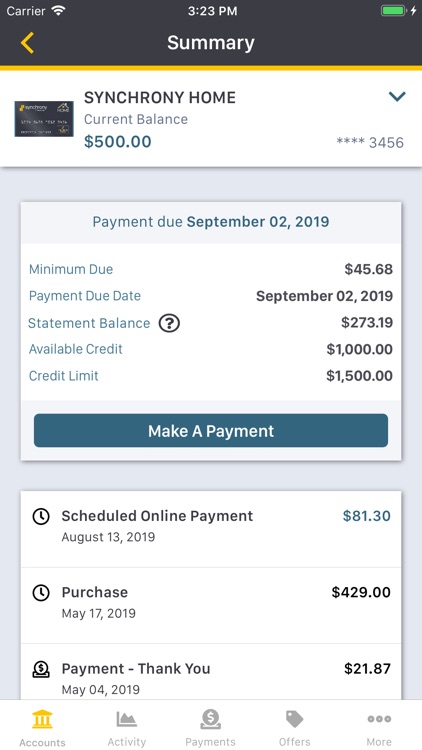Select the Synchrony Home card image

point(44,119)
